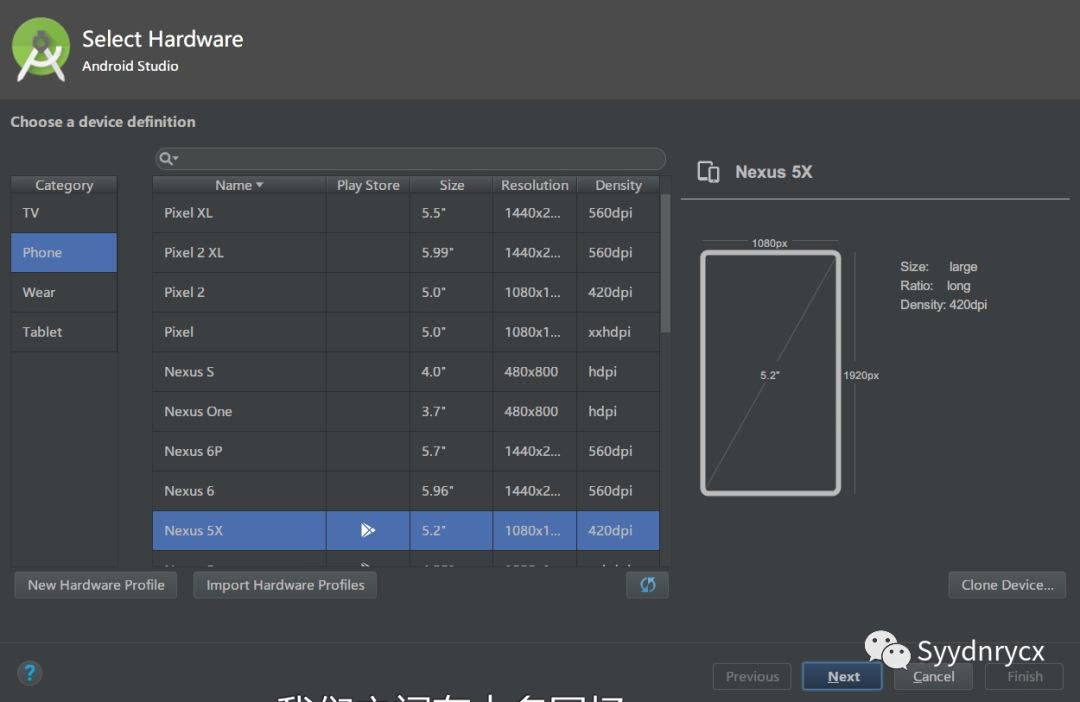This screenshot has width=1080, height=702.
Task: Click Clone Device button
Action: (x=1007, y=585)
